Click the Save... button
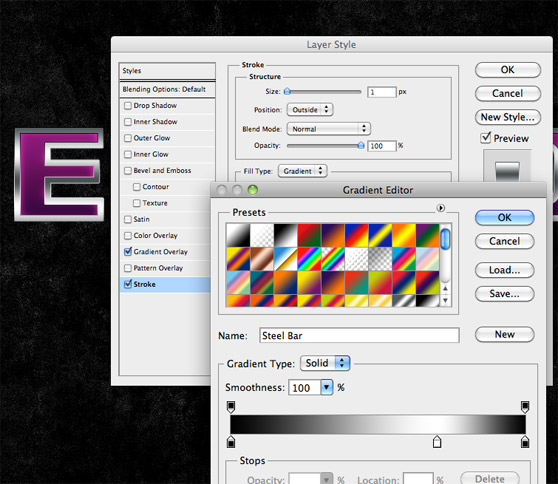This screenshot has height=484, width=558. (x=505, y=294)
